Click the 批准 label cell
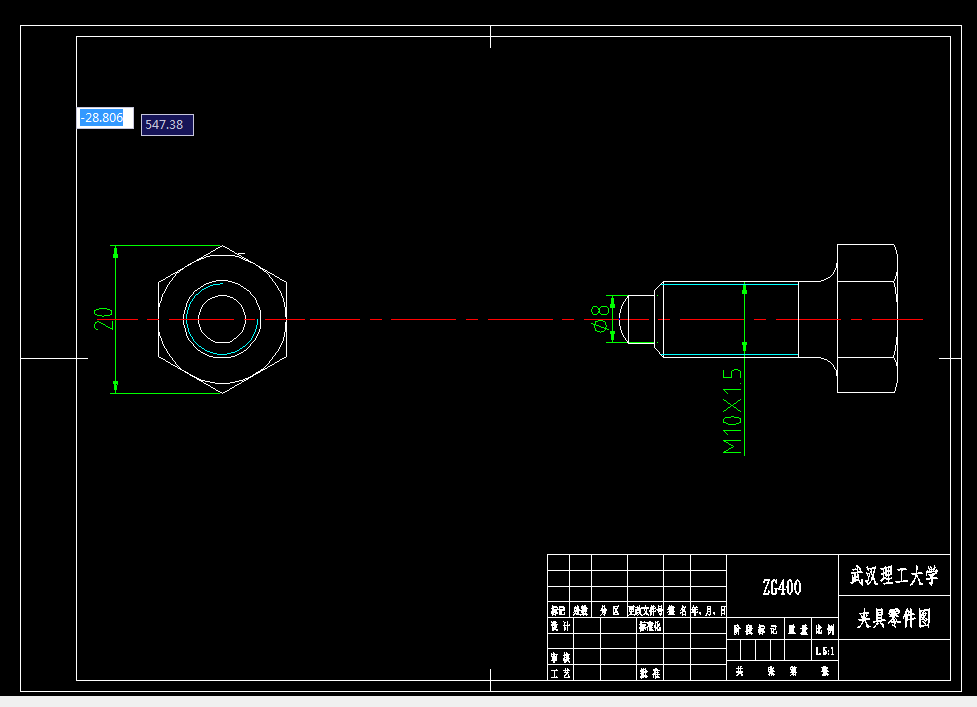The height and width of the screenshot is (707, 977). point(650,673)
